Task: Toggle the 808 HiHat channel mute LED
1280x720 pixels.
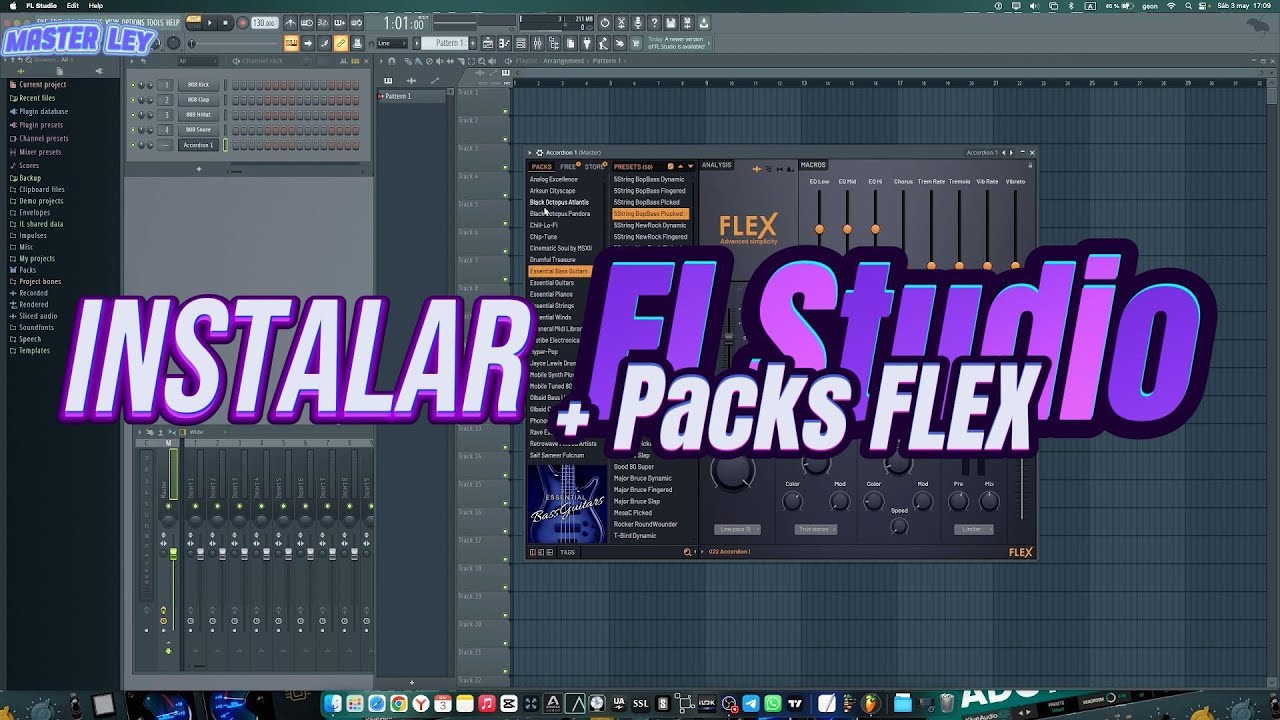Action: 133,115
